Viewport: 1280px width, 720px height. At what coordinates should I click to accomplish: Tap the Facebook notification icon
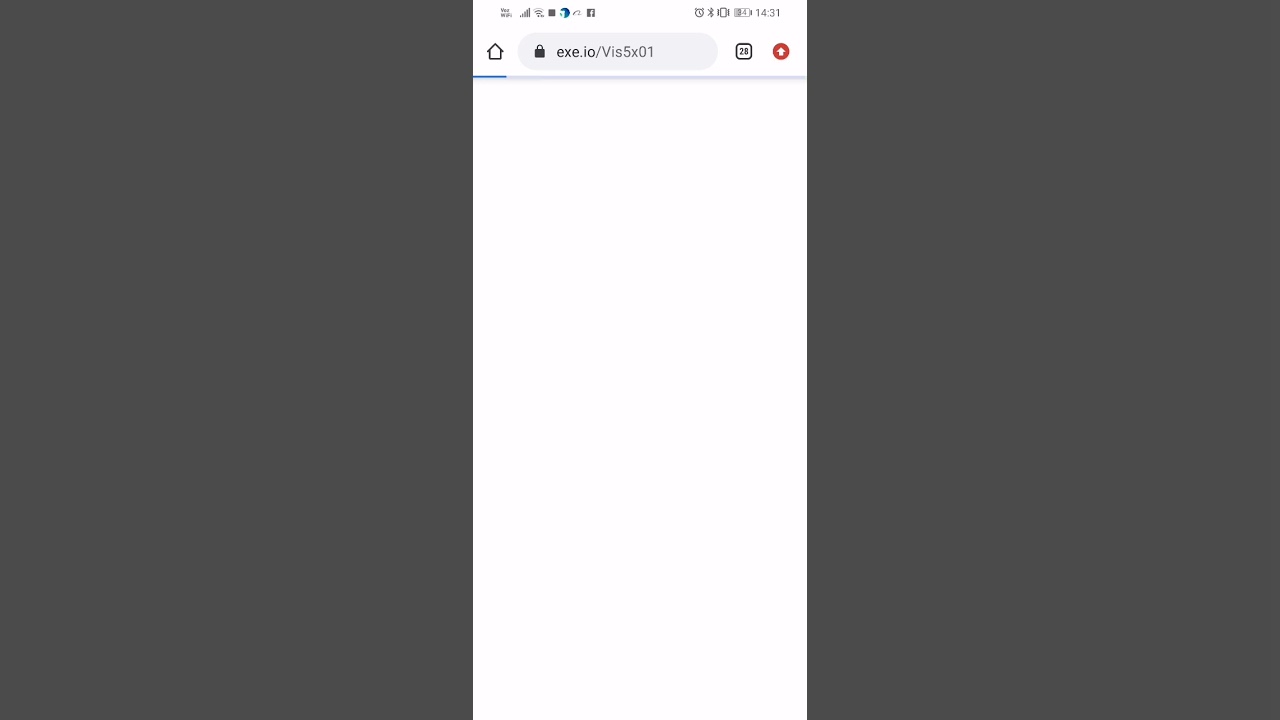(591, 13)
